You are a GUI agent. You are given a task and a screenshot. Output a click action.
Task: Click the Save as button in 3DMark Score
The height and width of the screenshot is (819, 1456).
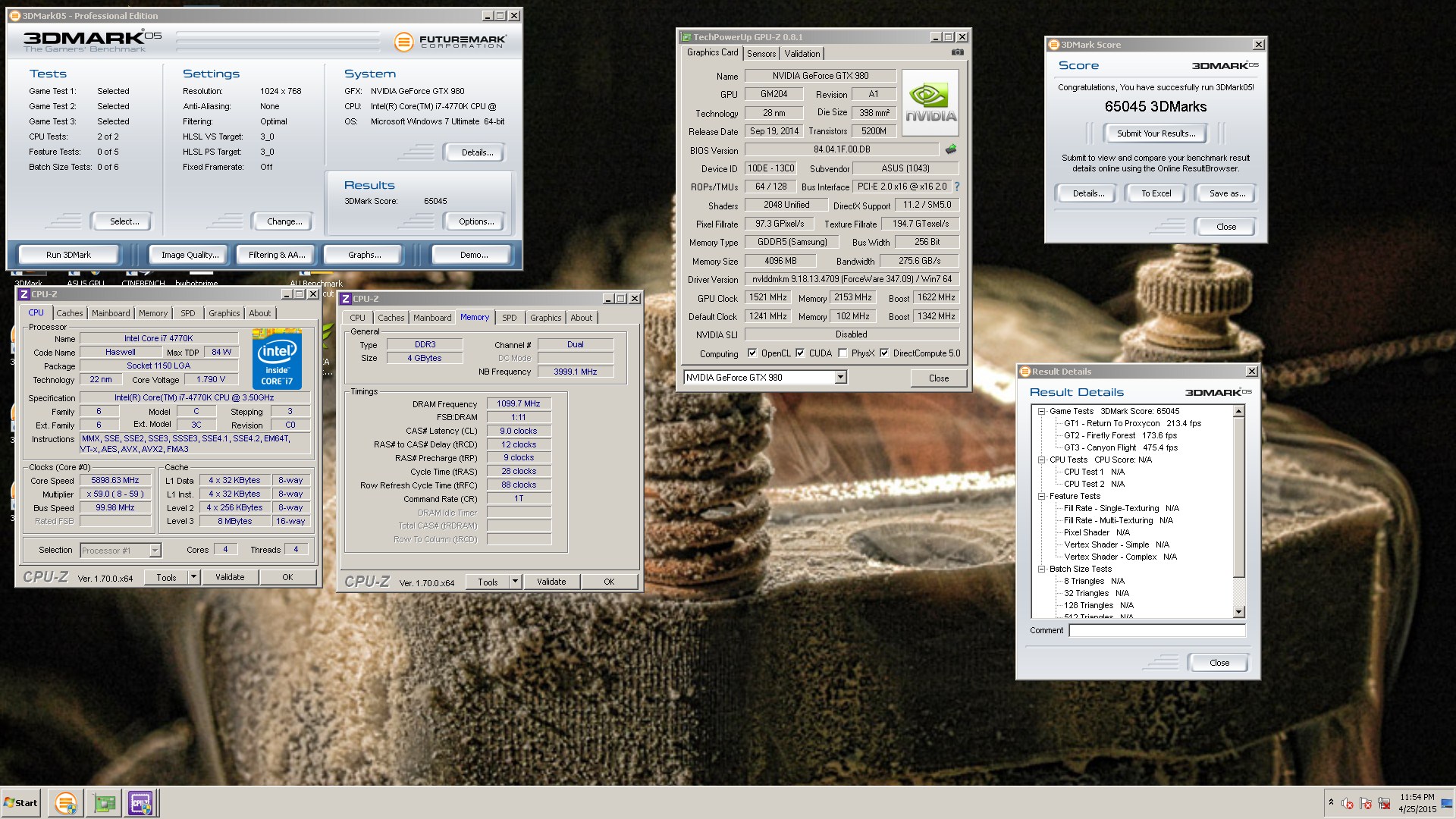[1225, 193]
